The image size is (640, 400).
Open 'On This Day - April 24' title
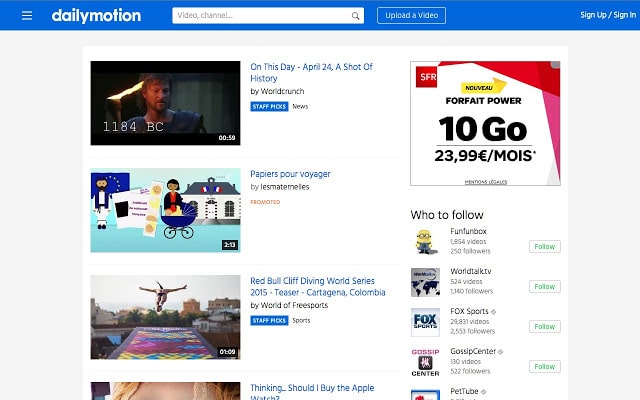coord(311,72)
